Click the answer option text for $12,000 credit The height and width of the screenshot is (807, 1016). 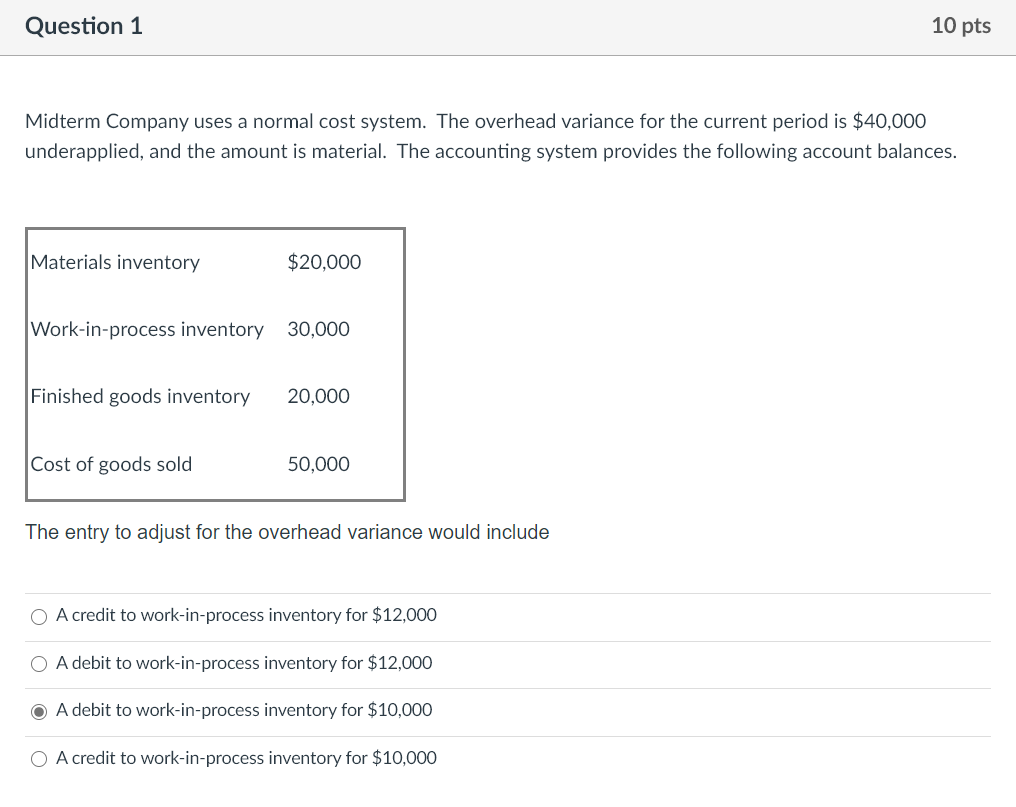point(246,615)
